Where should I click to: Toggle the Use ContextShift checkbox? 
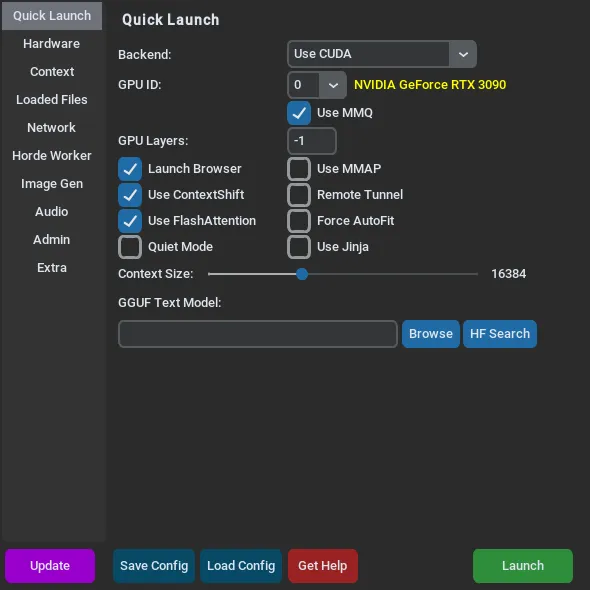click(x=130, y=195)
